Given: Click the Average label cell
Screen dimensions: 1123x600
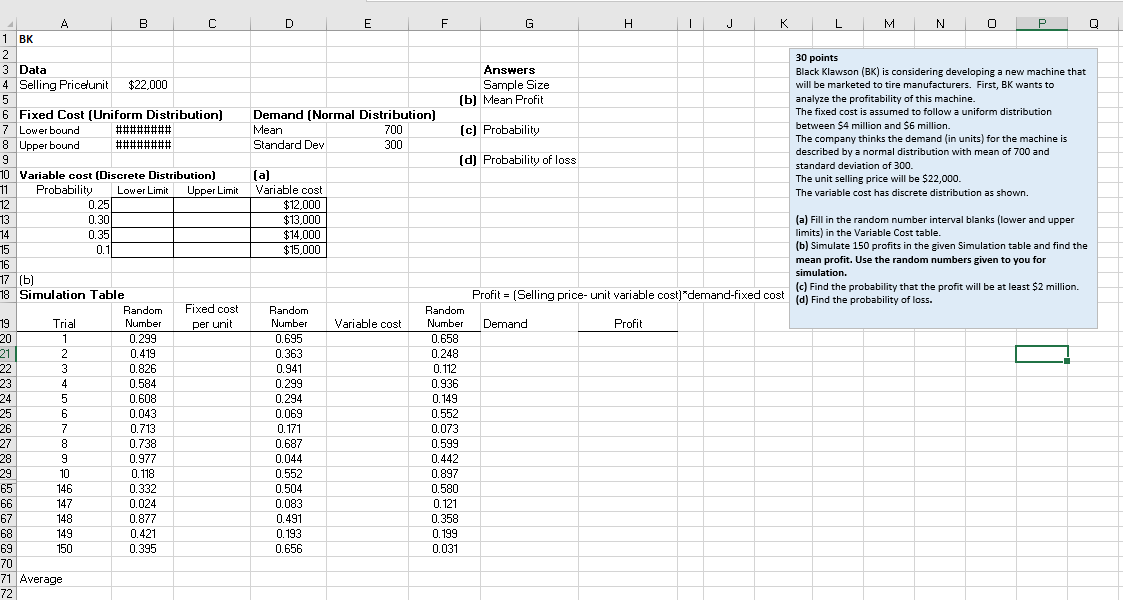Looking at the screenshot, I should coord(64,579).
